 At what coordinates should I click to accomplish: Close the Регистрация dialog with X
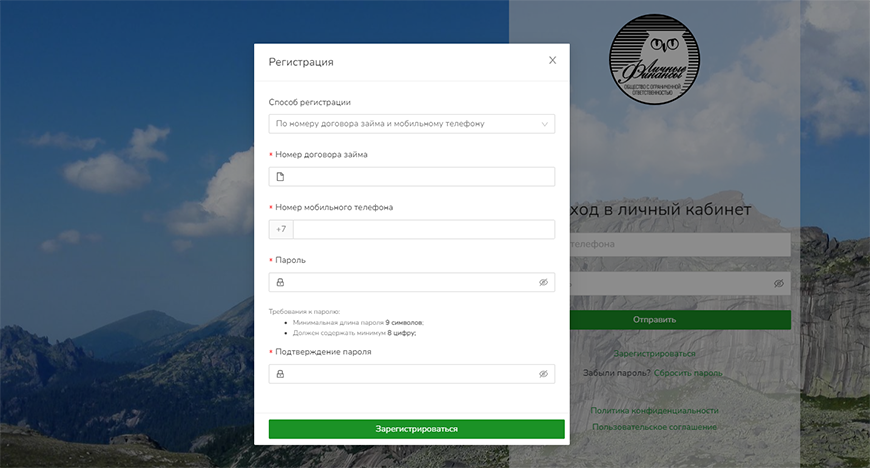pos(552,61)
